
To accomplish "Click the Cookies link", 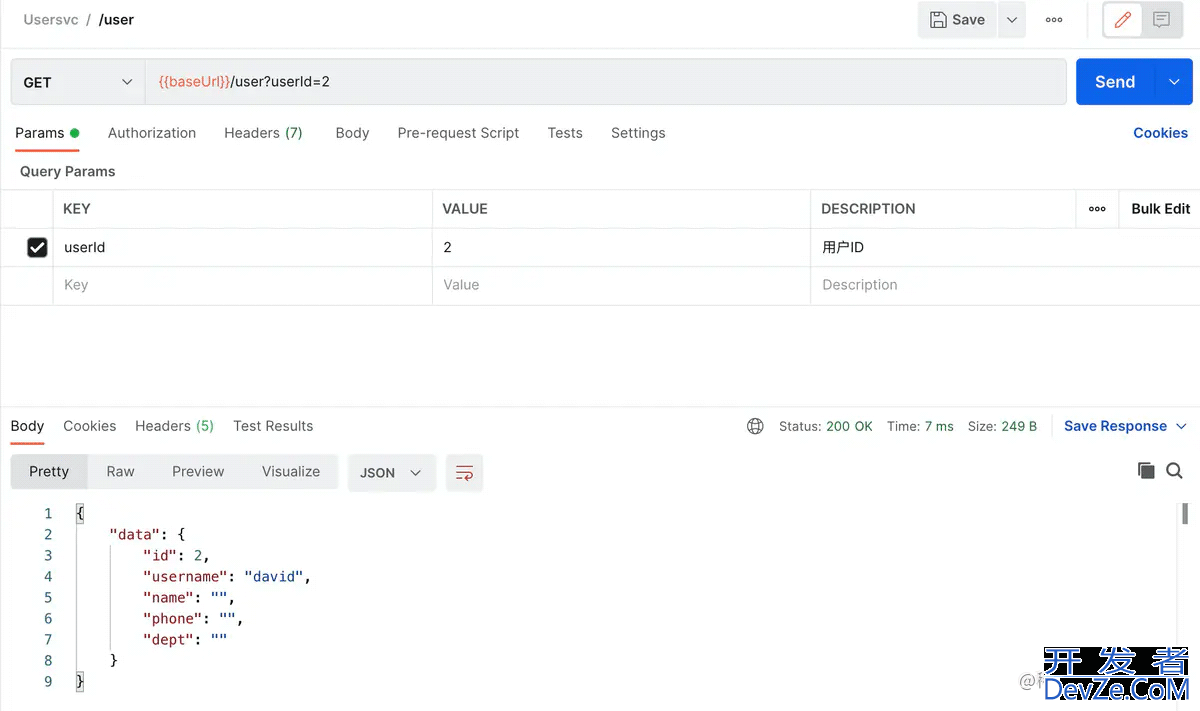I will tap(1160, 133).
